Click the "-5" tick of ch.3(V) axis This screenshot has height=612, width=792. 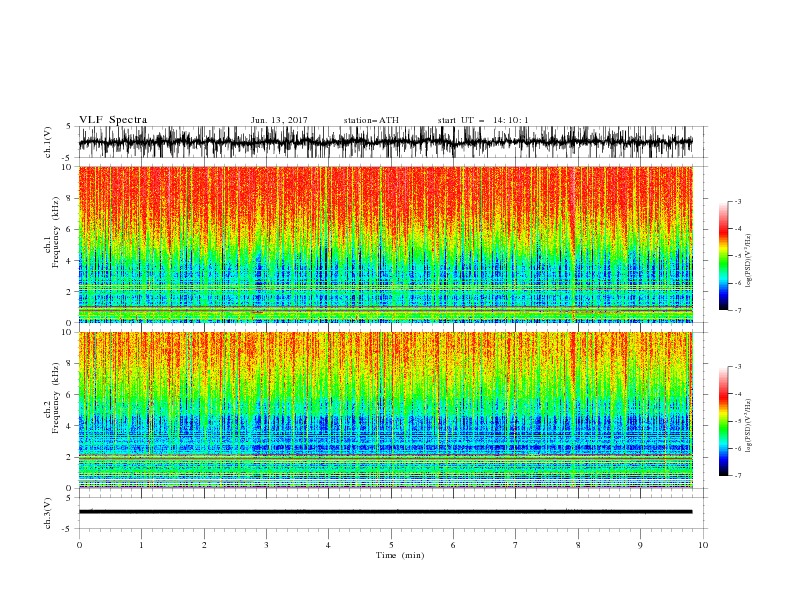click(x=68, y=529)
